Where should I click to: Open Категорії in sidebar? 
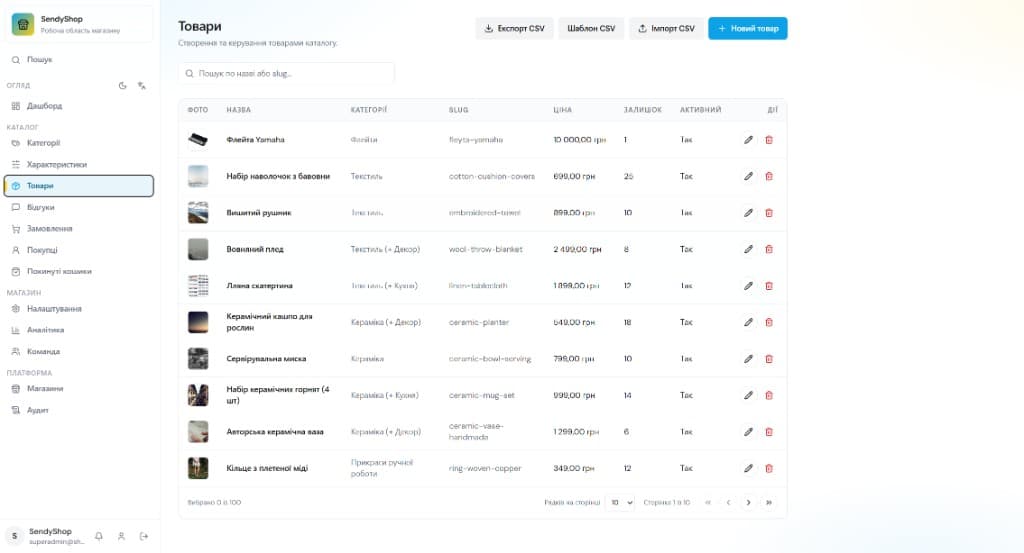click(78, 143)
